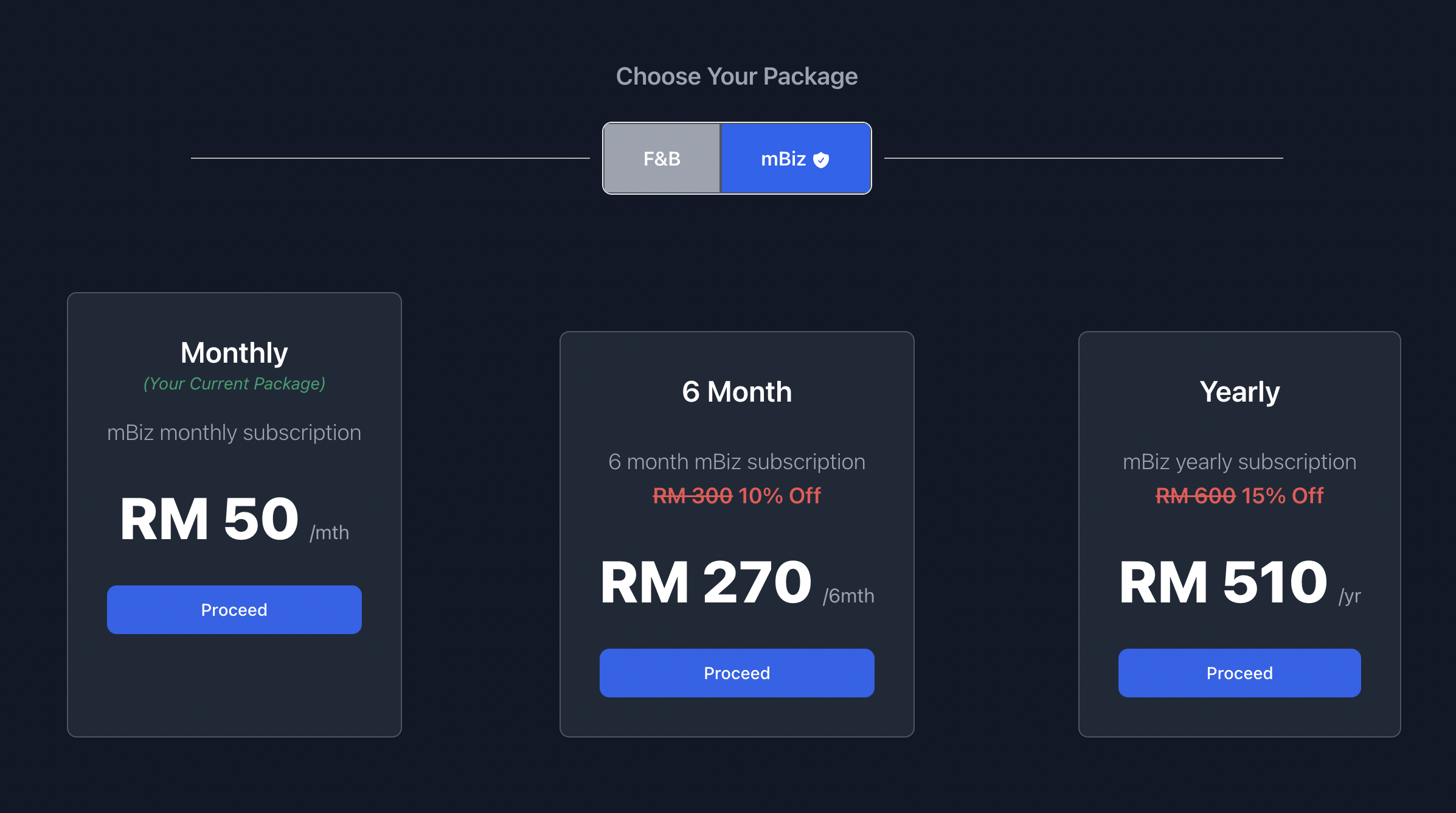Click the RM 270 price
This screenshot has height=813, width=1456.
[x=705, y=582]
